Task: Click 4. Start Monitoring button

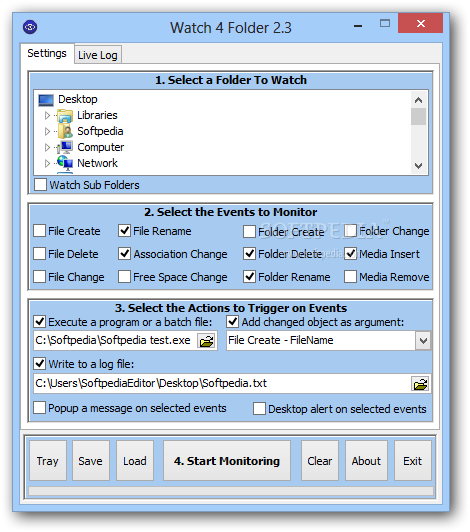Action: pyautogui.click(x=227, y=461)
